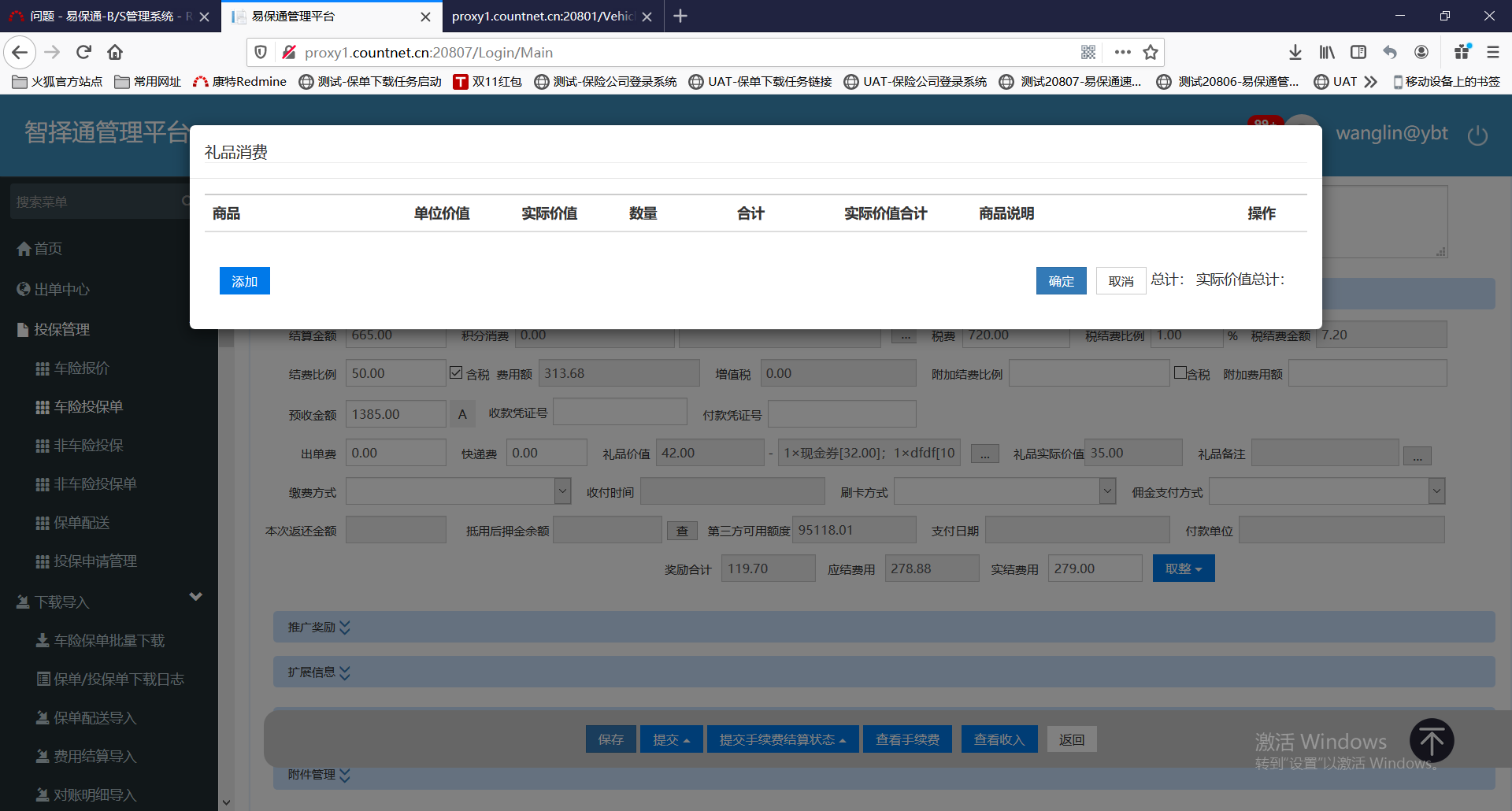Viewport: 1512px width, 811px height.
Task: Click the scroll-to-top arrow icon
Action: (x=1431, y=741)
